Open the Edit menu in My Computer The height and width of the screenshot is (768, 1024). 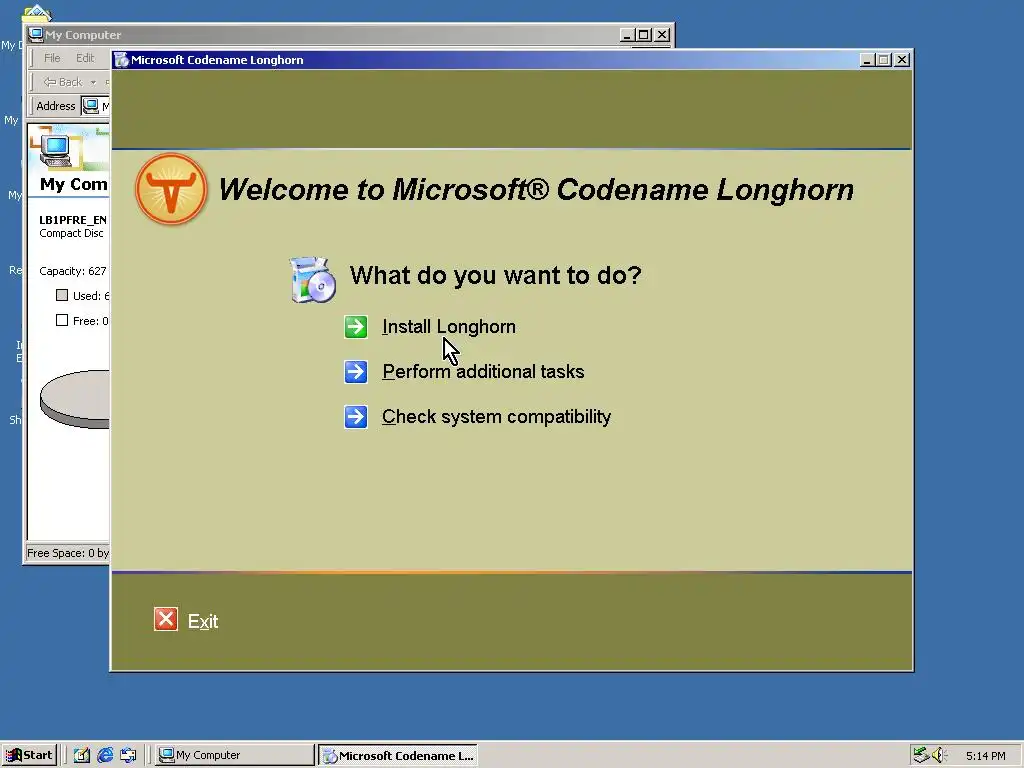coord(85,58)
